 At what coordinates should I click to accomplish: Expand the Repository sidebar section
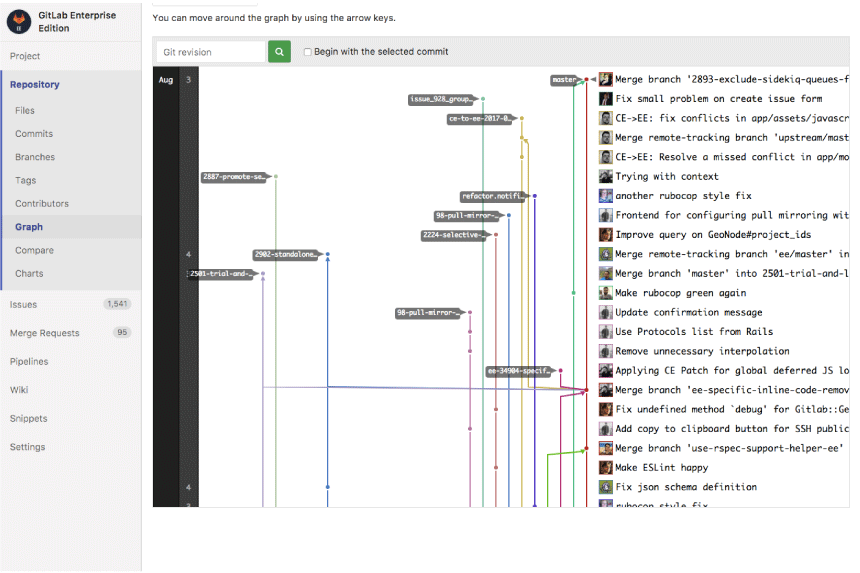coord(35,84)
